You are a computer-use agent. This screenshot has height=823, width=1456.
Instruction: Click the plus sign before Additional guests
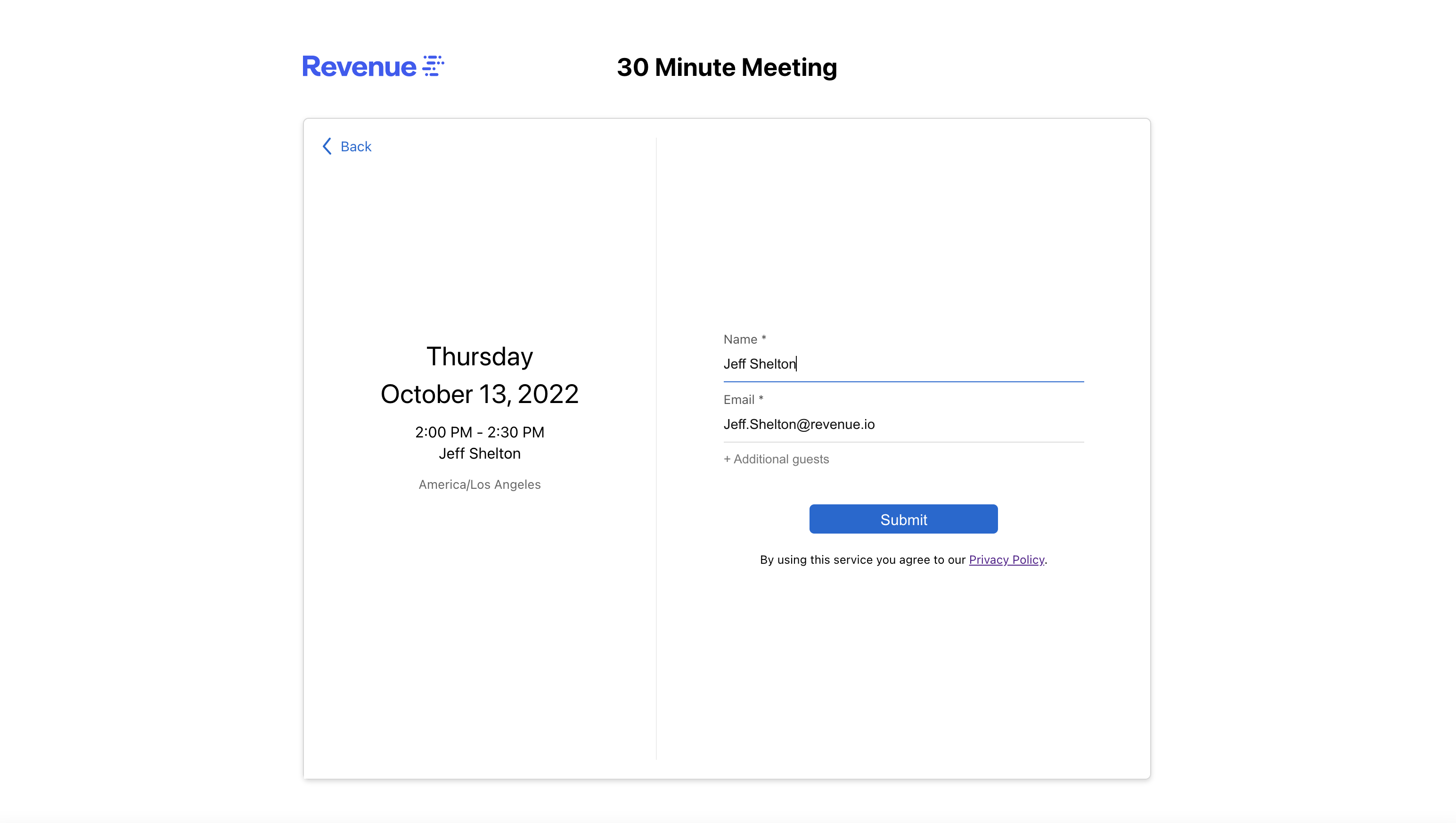click(x=727, y=459)
